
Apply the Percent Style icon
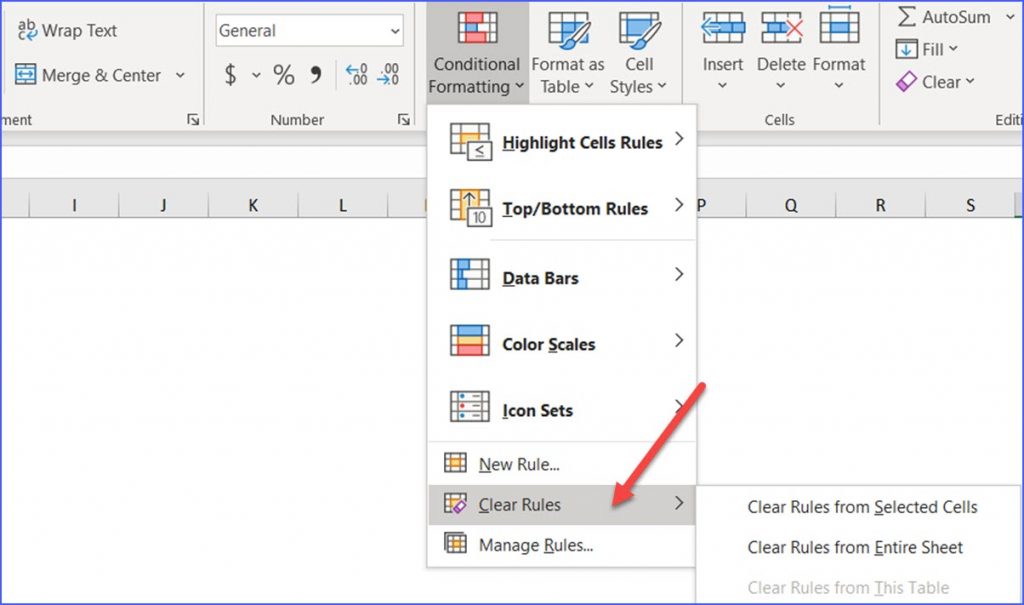click(x=283, y=73)
